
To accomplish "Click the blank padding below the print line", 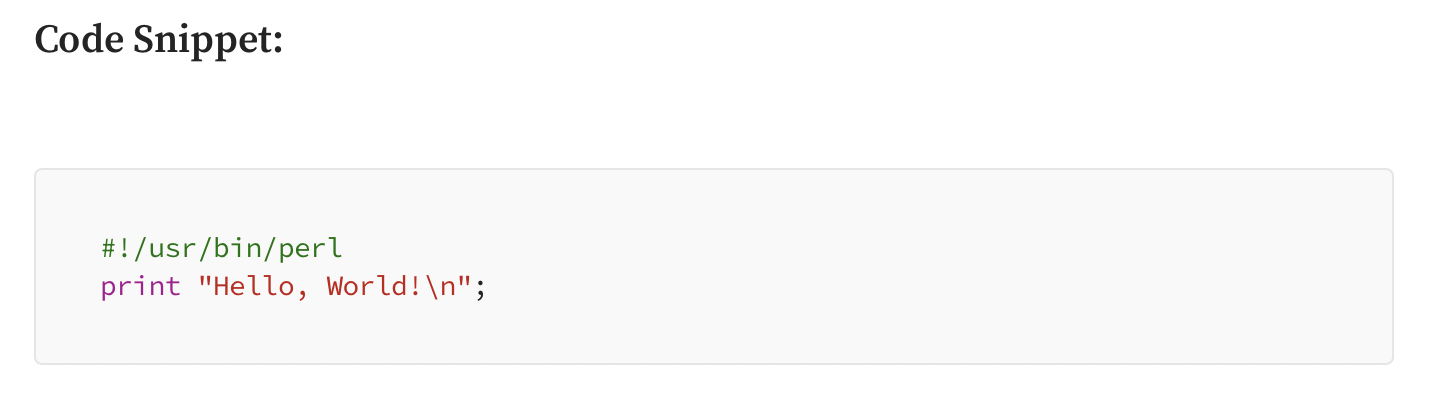I will click(x=714, y=332).
